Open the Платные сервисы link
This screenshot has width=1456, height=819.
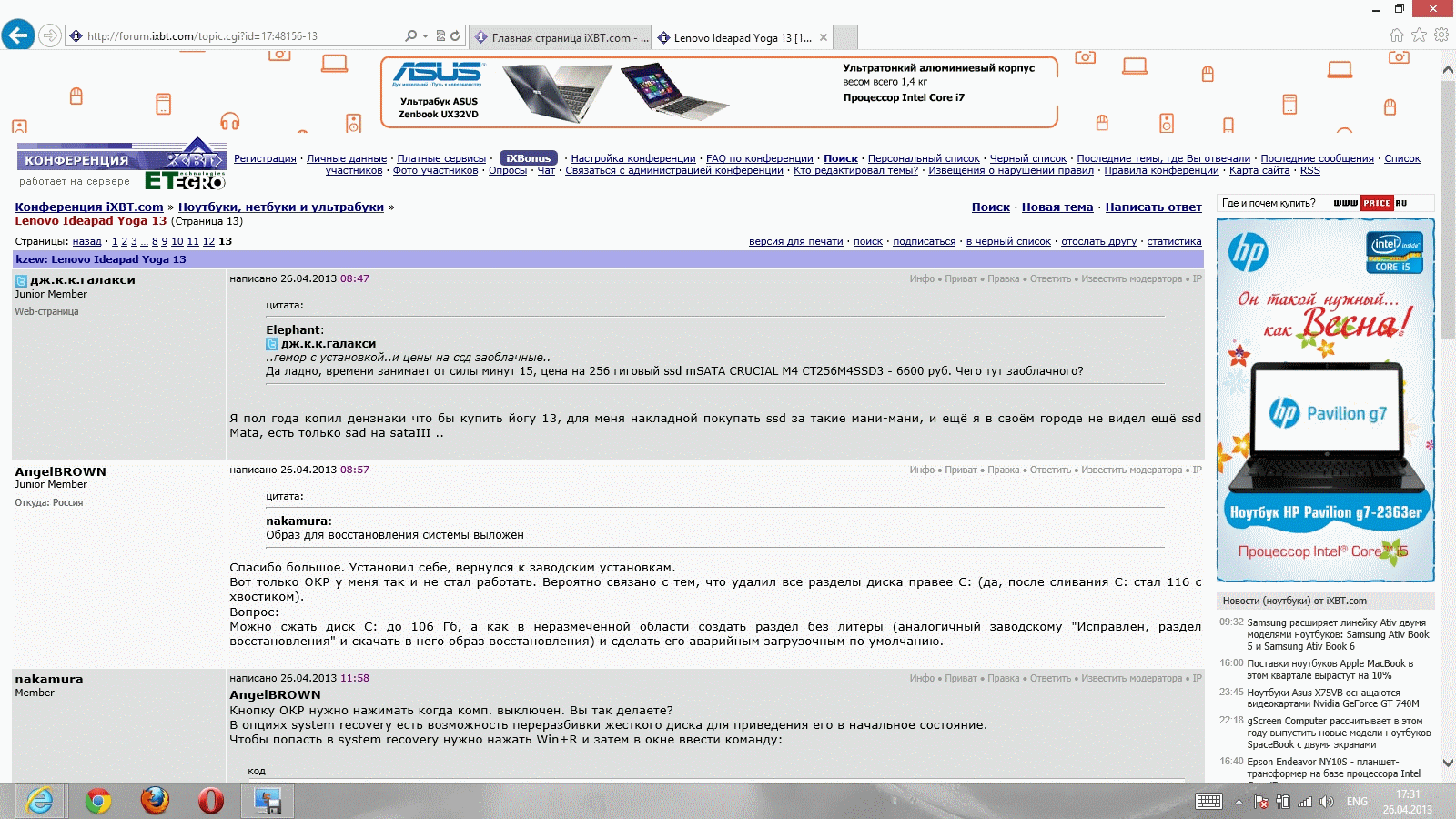(441, 158)
